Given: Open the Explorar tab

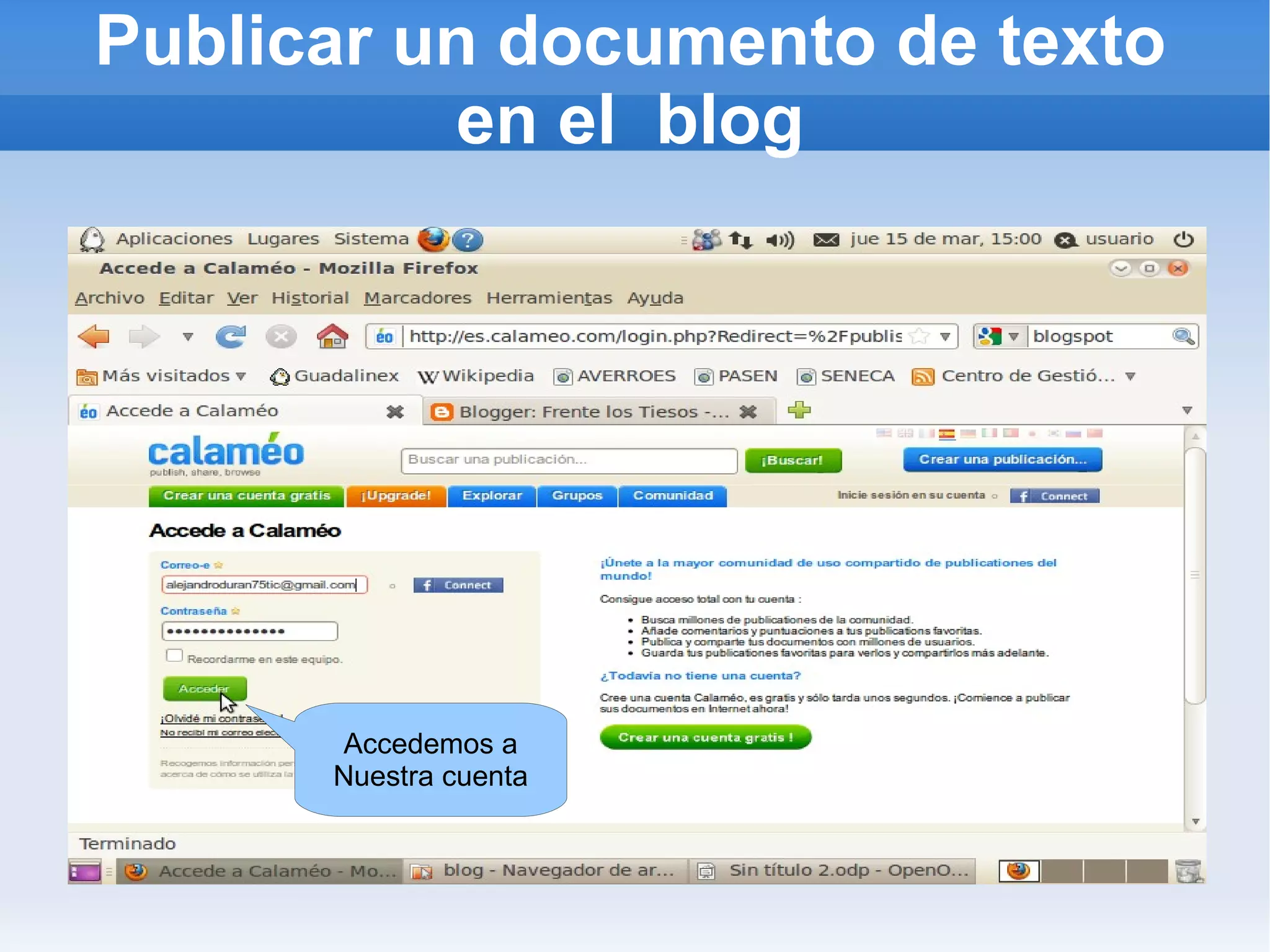Looking at the screenshot, I should 492,496.
